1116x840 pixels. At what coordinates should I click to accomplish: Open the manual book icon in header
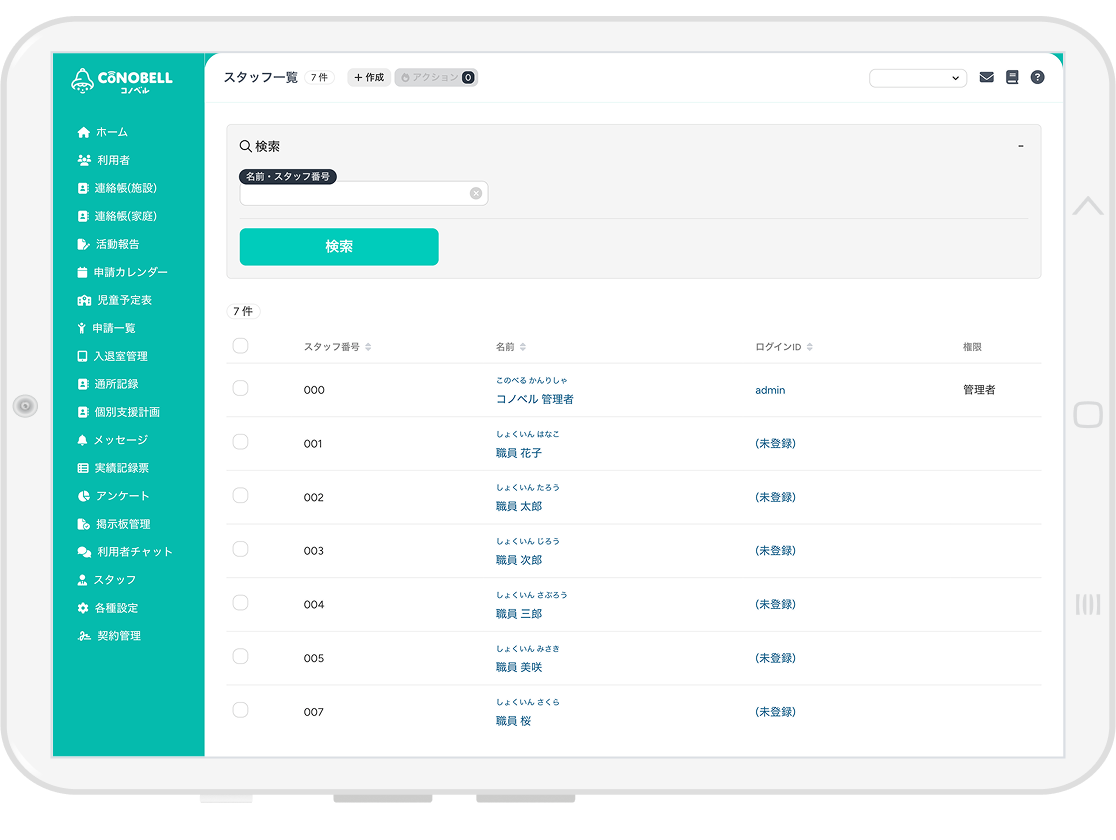[1012, 78]
